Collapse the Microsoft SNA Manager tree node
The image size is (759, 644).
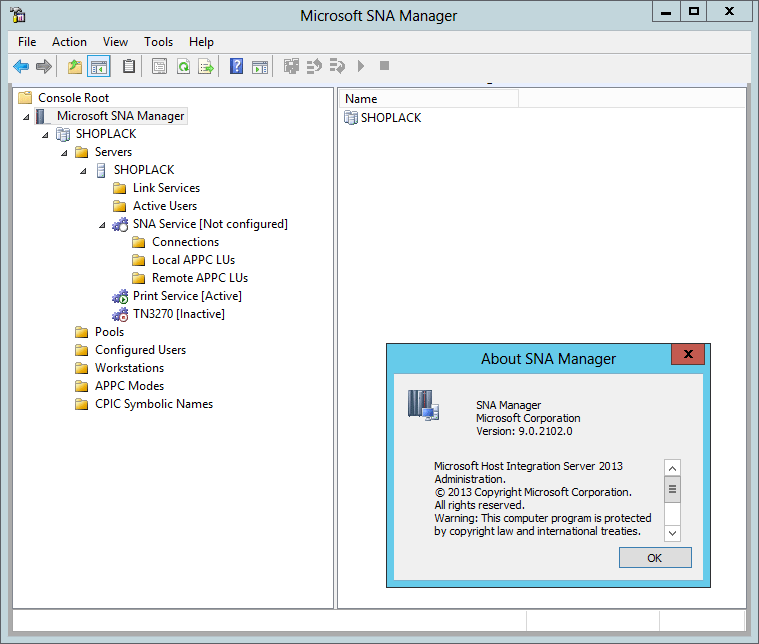pyautogui.click(x=27, y=117)
